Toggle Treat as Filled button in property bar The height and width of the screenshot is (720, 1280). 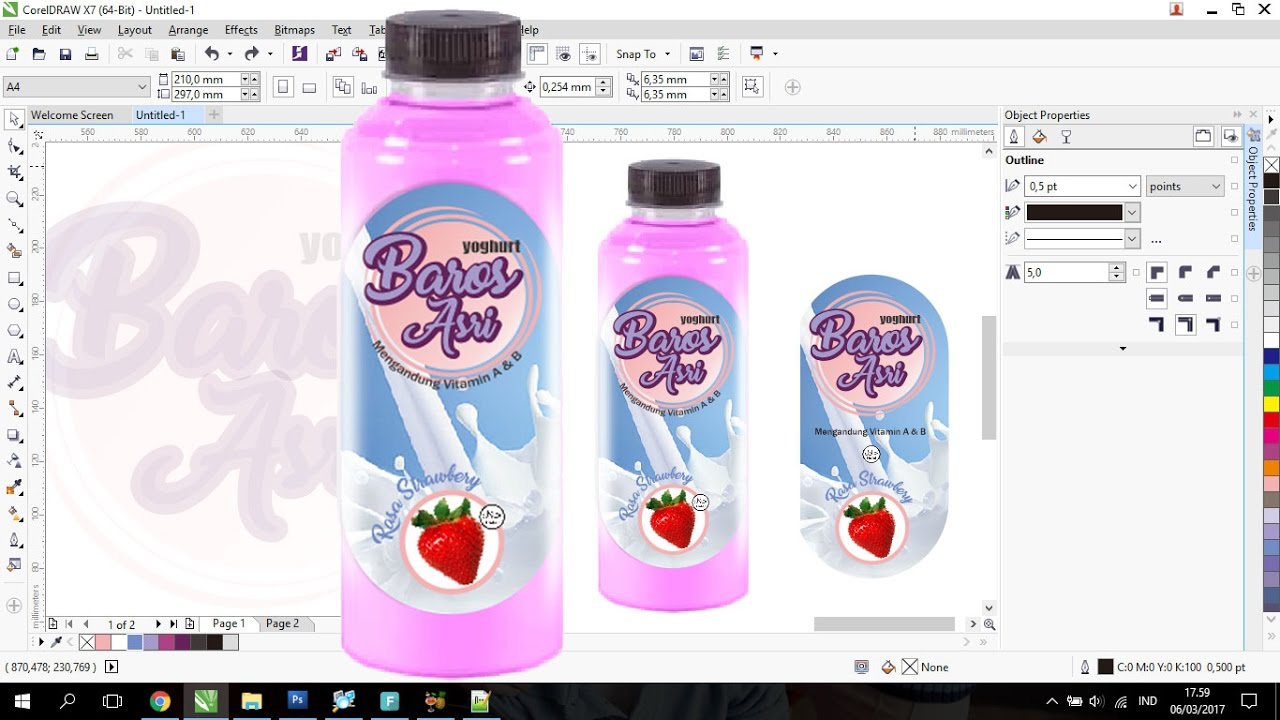pyautogui.click(x=752, y=87)
